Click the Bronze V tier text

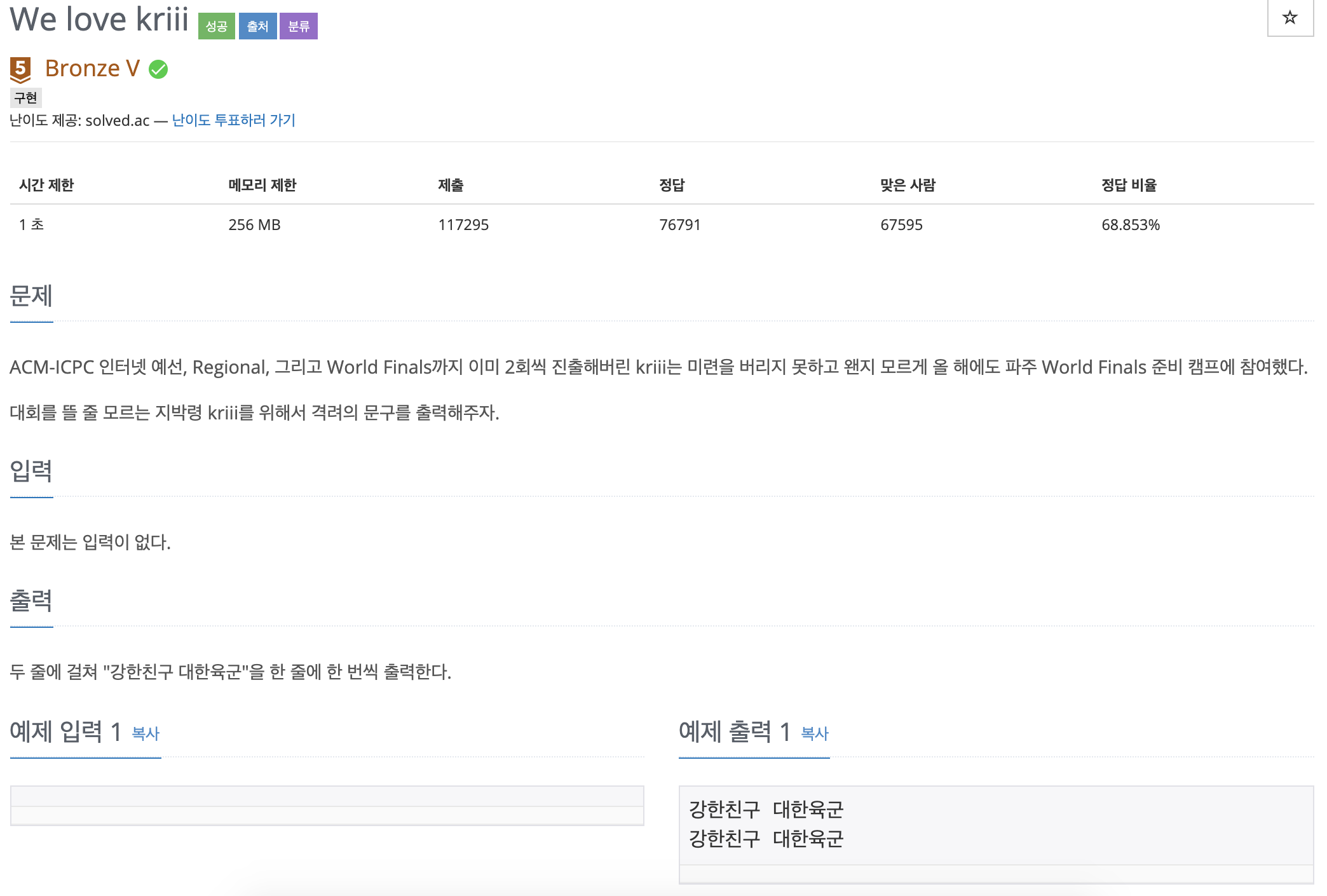[x=92, y=69]
